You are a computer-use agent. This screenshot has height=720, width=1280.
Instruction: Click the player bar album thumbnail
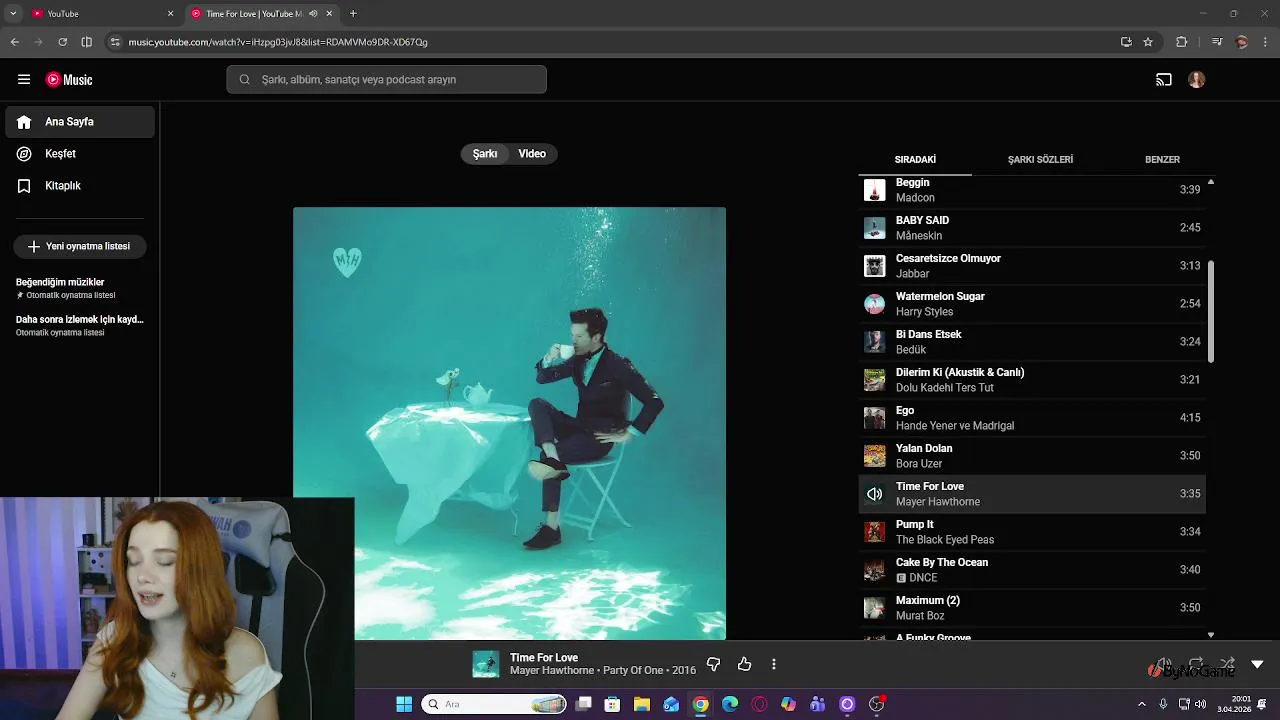point(486,664)
